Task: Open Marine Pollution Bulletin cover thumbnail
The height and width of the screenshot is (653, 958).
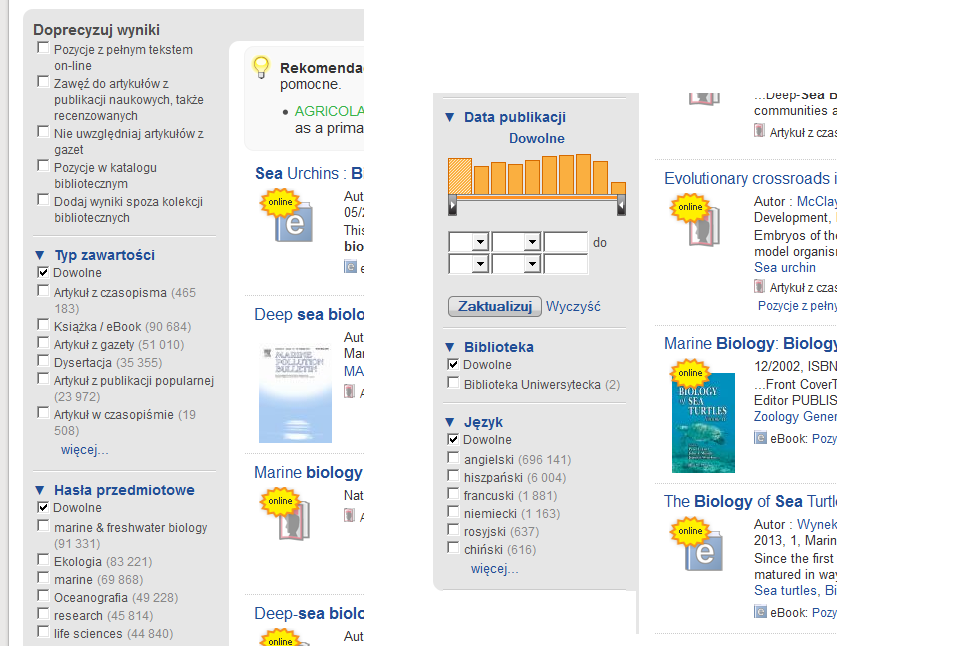Action: pyautogui.click(x=295, y=395)
